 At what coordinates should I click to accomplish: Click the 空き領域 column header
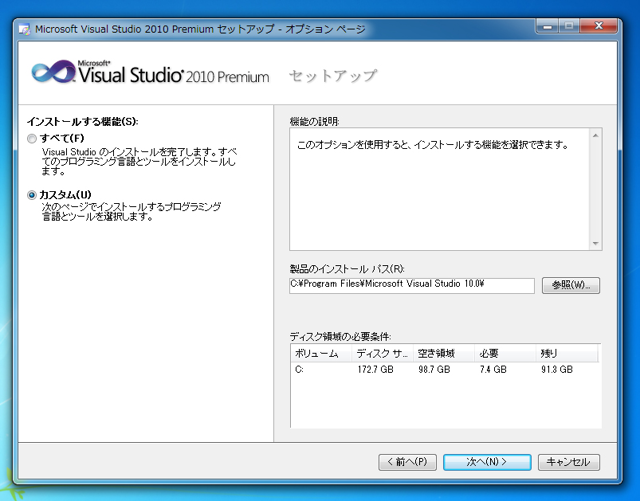(444, 354)
